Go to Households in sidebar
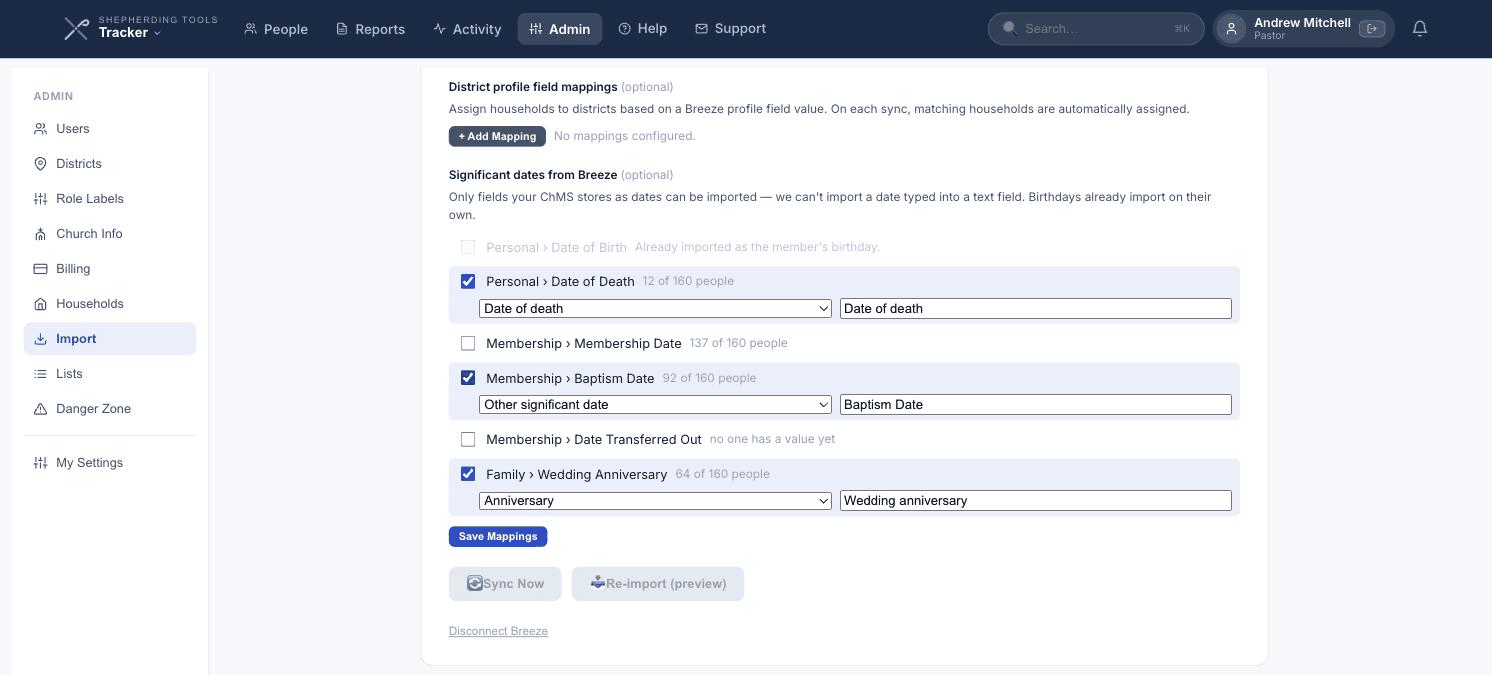 [x=110, y=304]
